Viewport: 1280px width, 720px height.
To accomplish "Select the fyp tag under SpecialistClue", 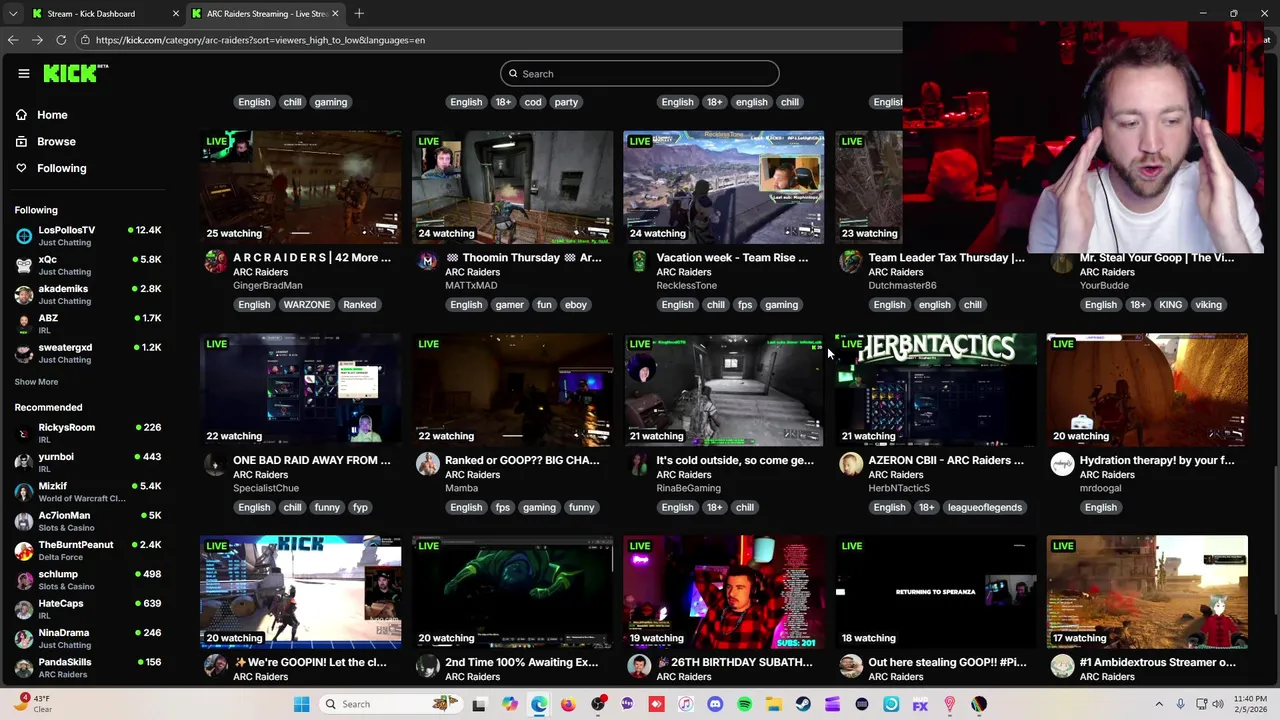I will pos(360,507).
